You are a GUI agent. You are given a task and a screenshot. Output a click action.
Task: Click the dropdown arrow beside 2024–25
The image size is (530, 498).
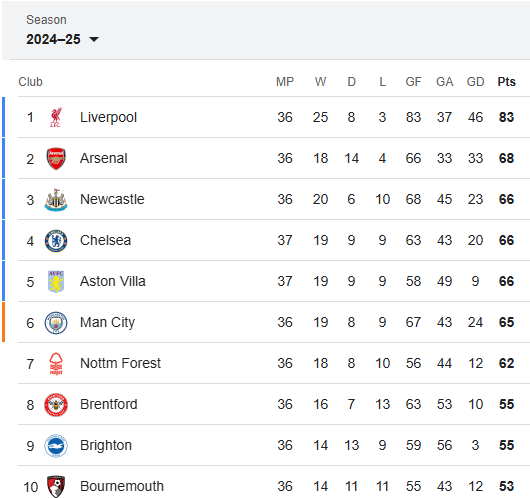click(x=94, y=40)
